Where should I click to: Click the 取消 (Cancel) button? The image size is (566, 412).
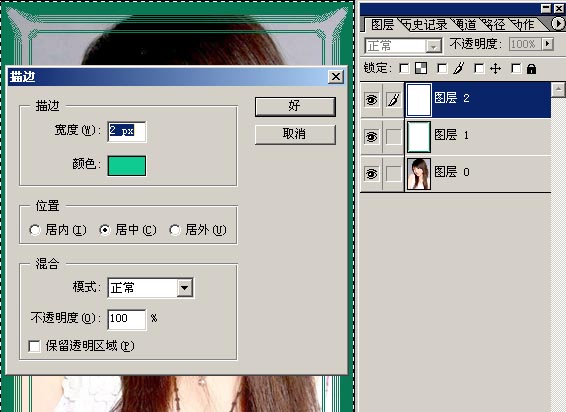[x=295, y=134]
